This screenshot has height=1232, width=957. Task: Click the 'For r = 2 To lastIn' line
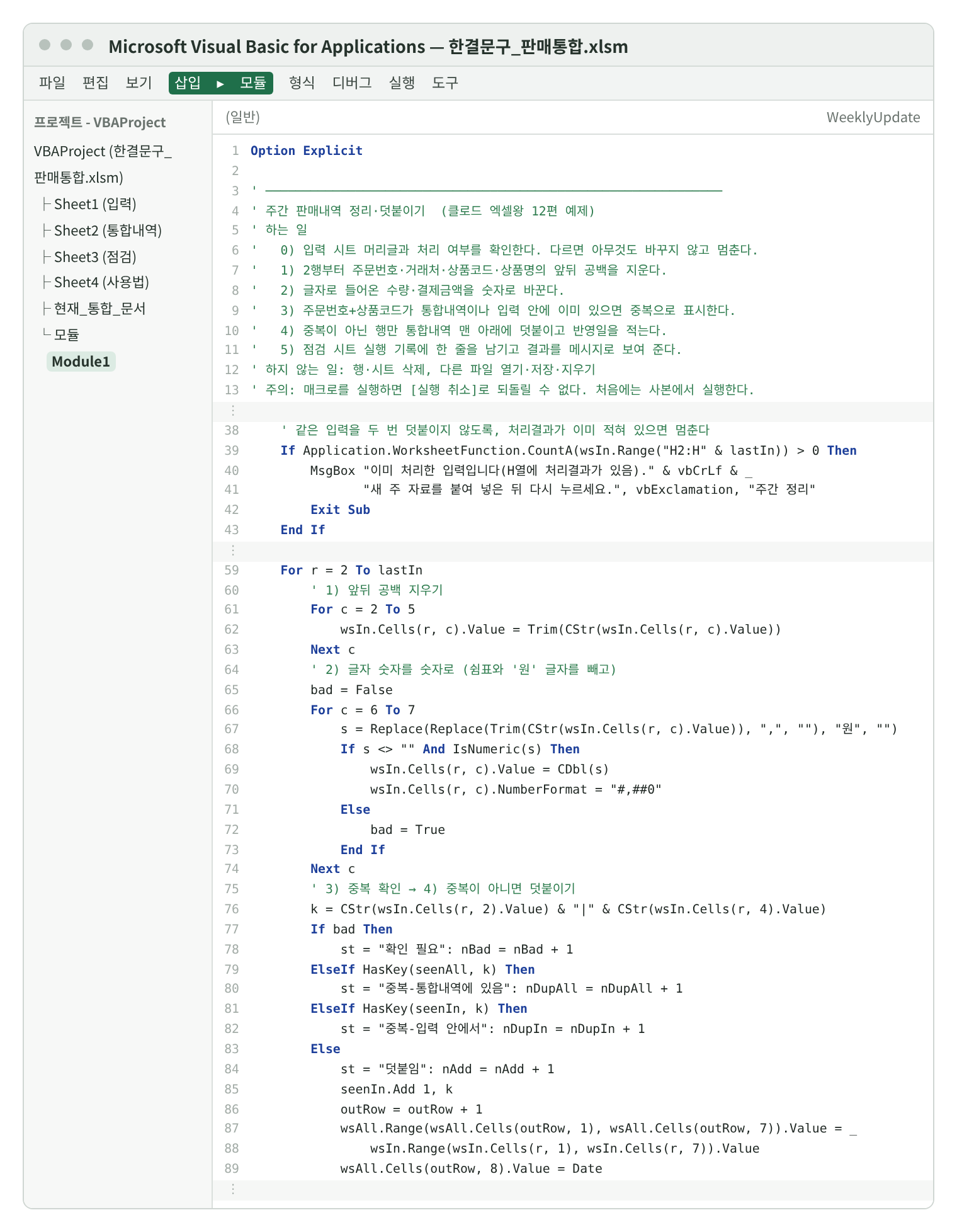pos(351,570)
